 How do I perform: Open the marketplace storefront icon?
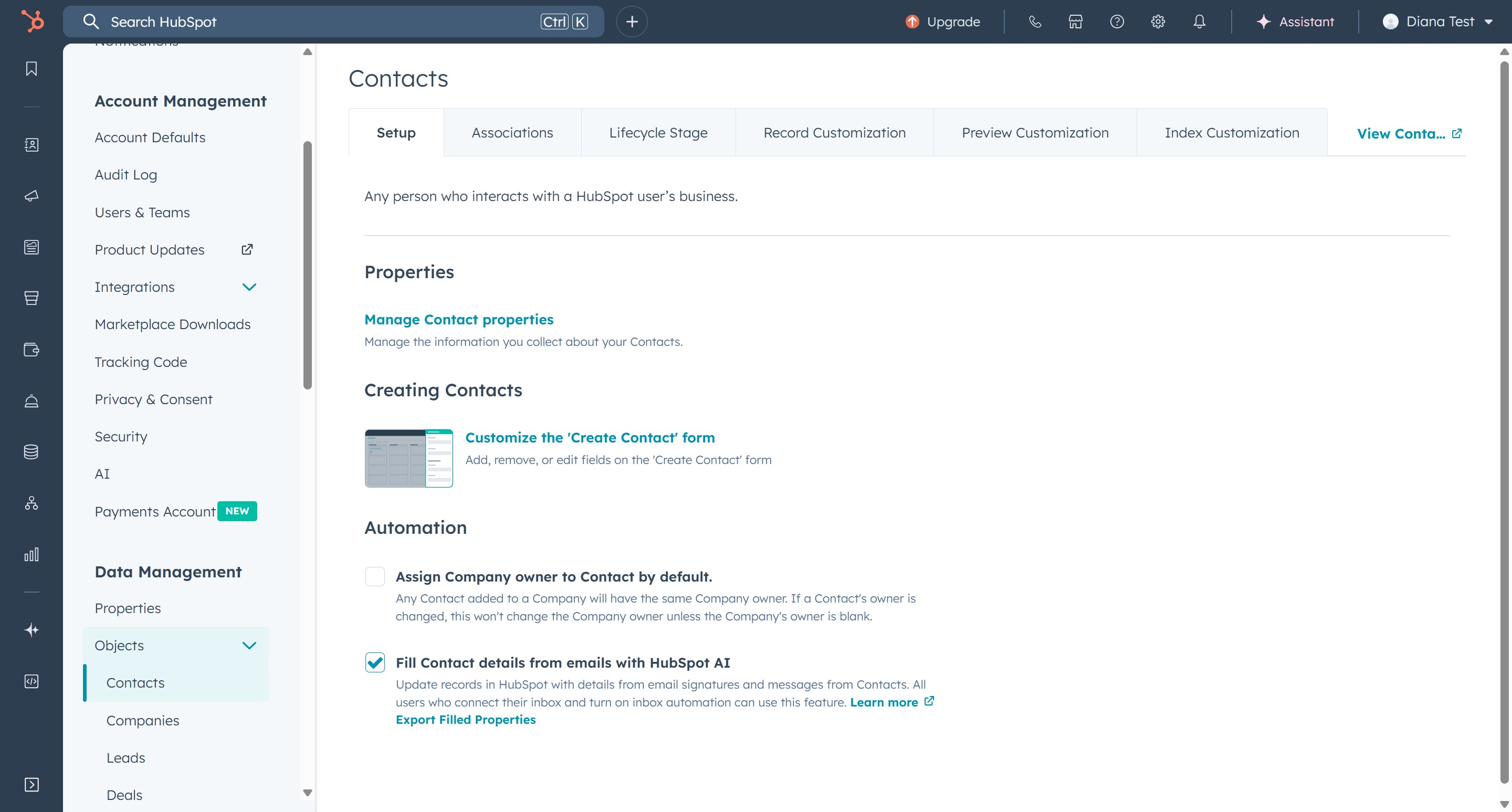pyautogui.click(x=1075, y=22)
